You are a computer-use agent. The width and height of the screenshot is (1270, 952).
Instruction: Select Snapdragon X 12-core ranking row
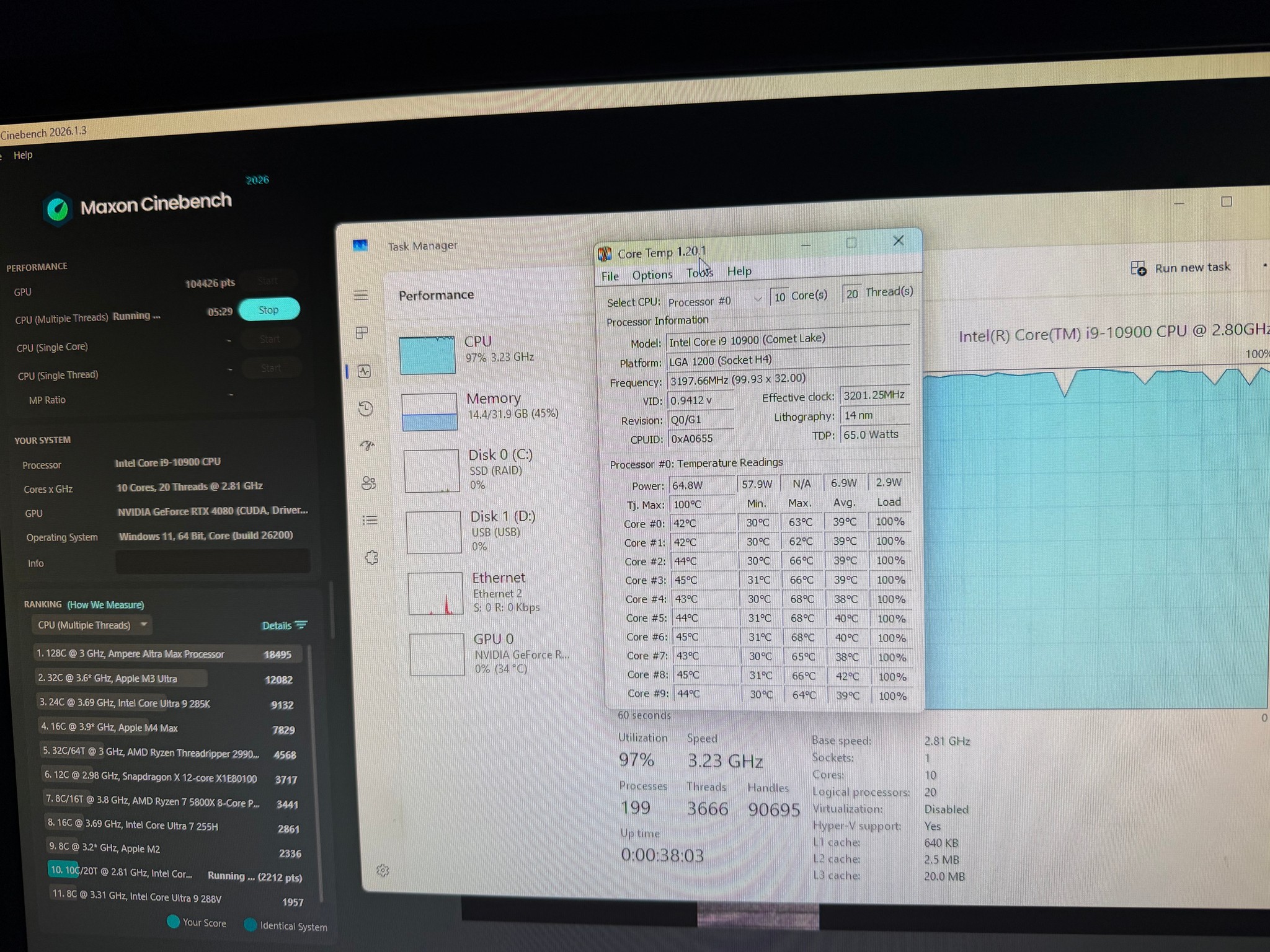(171, 778)
